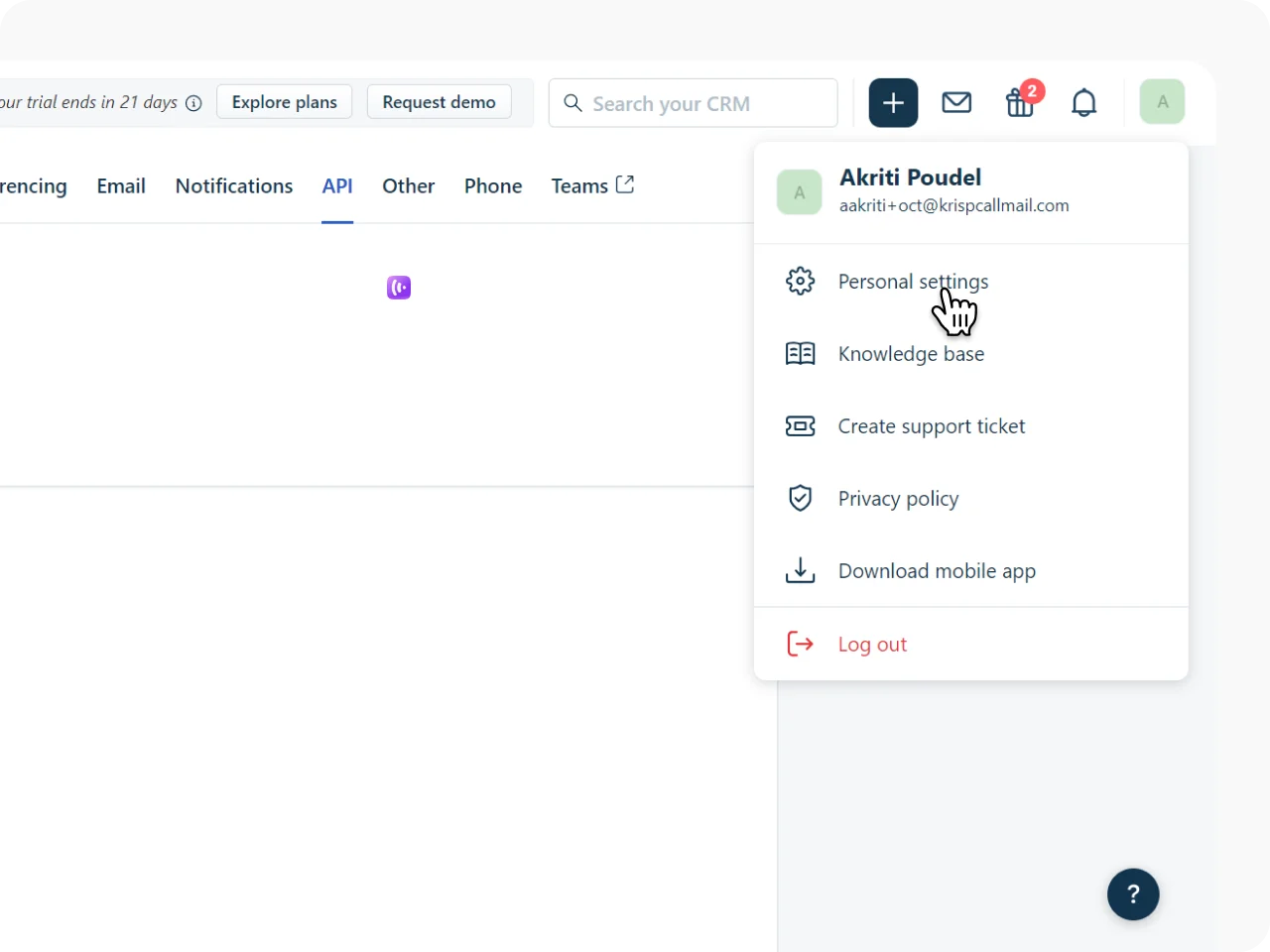Select the API tab

click(x=337, y=186)
